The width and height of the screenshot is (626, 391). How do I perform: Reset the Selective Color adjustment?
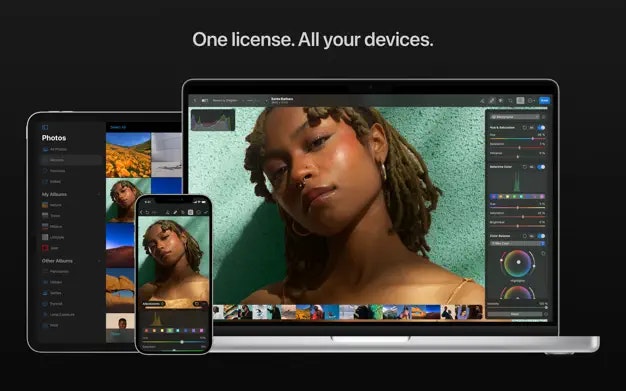[x=525, y=167]
